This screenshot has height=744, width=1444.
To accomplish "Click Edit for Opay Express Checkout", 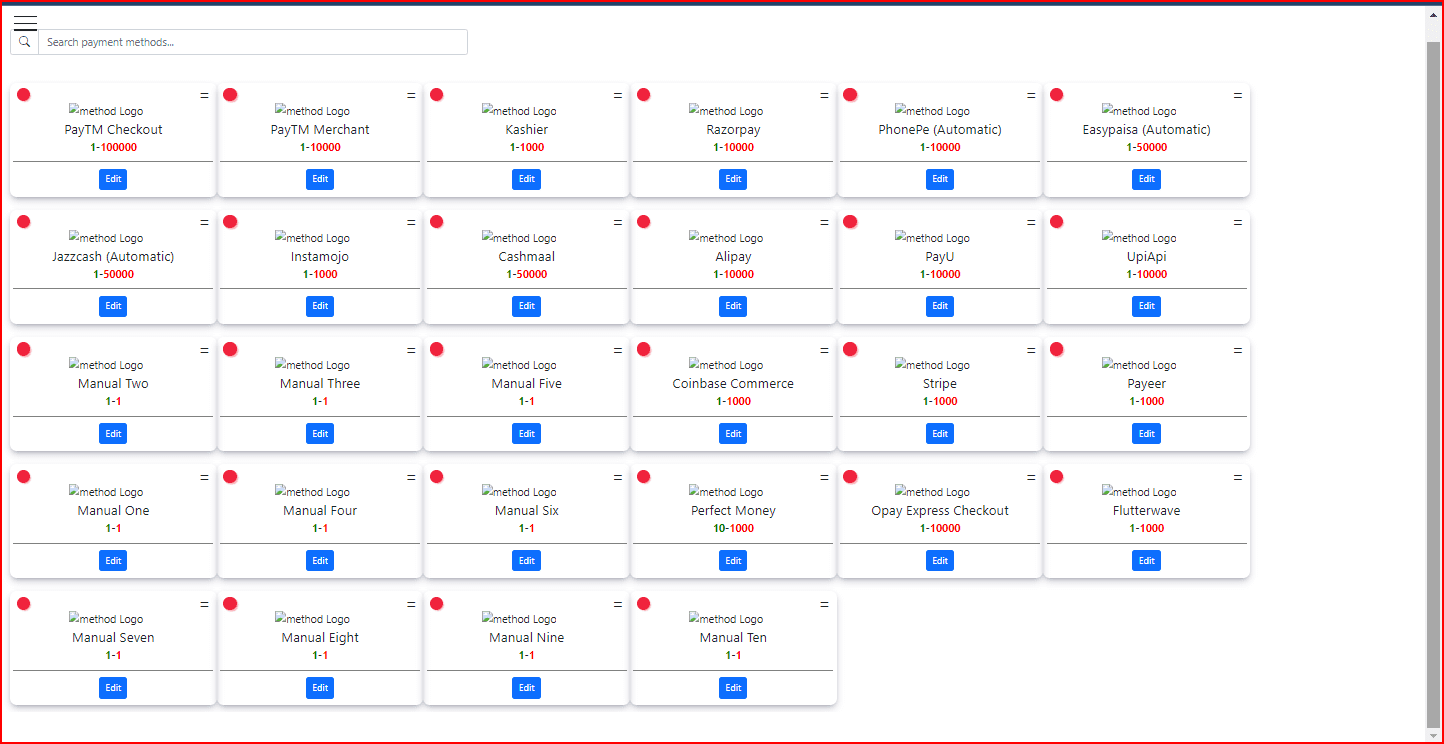I will (x=939, y=560).
